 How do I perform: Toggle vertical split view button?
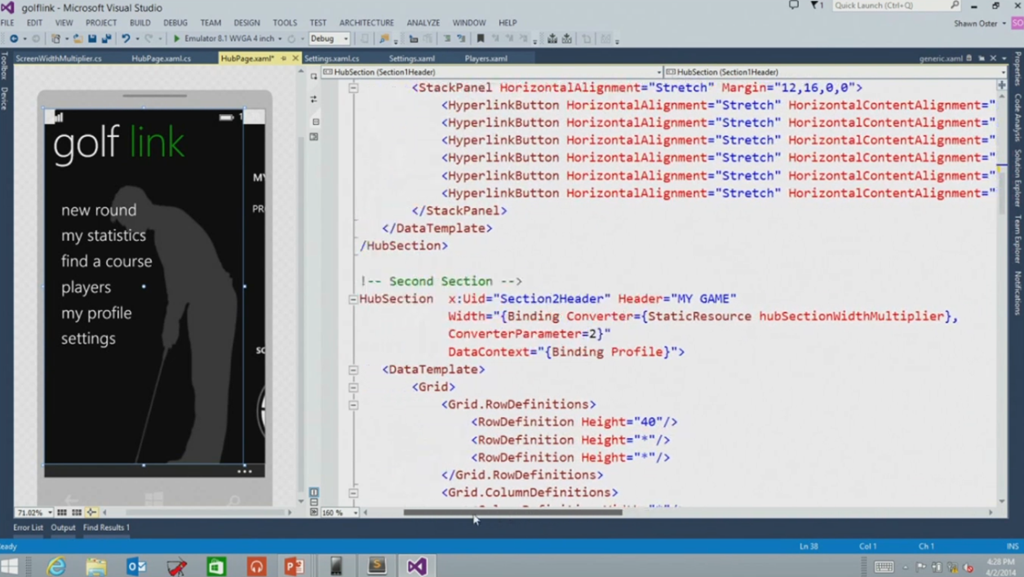[314, 492]
